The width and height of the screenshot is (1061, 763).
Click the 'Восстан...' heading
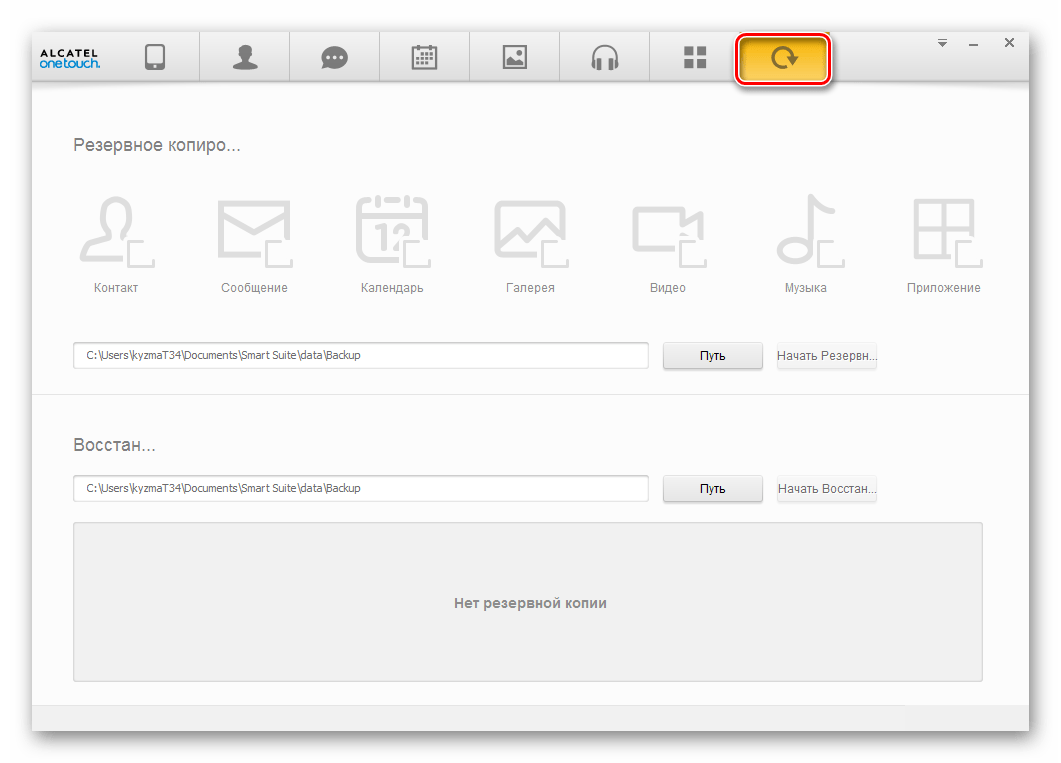point(114,445)
